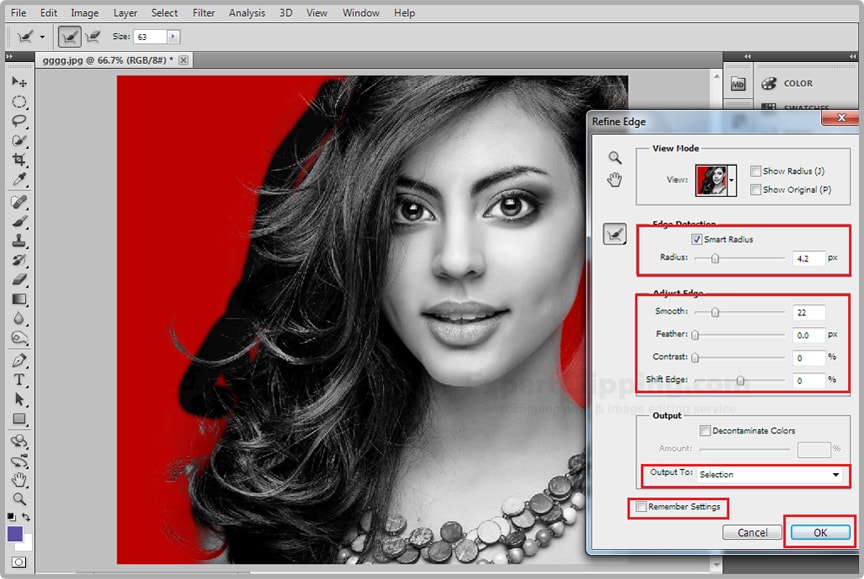The image size is (864, 579).
Task: Uncheck the Smart Radius checkbox
Action: click(697, 240)
